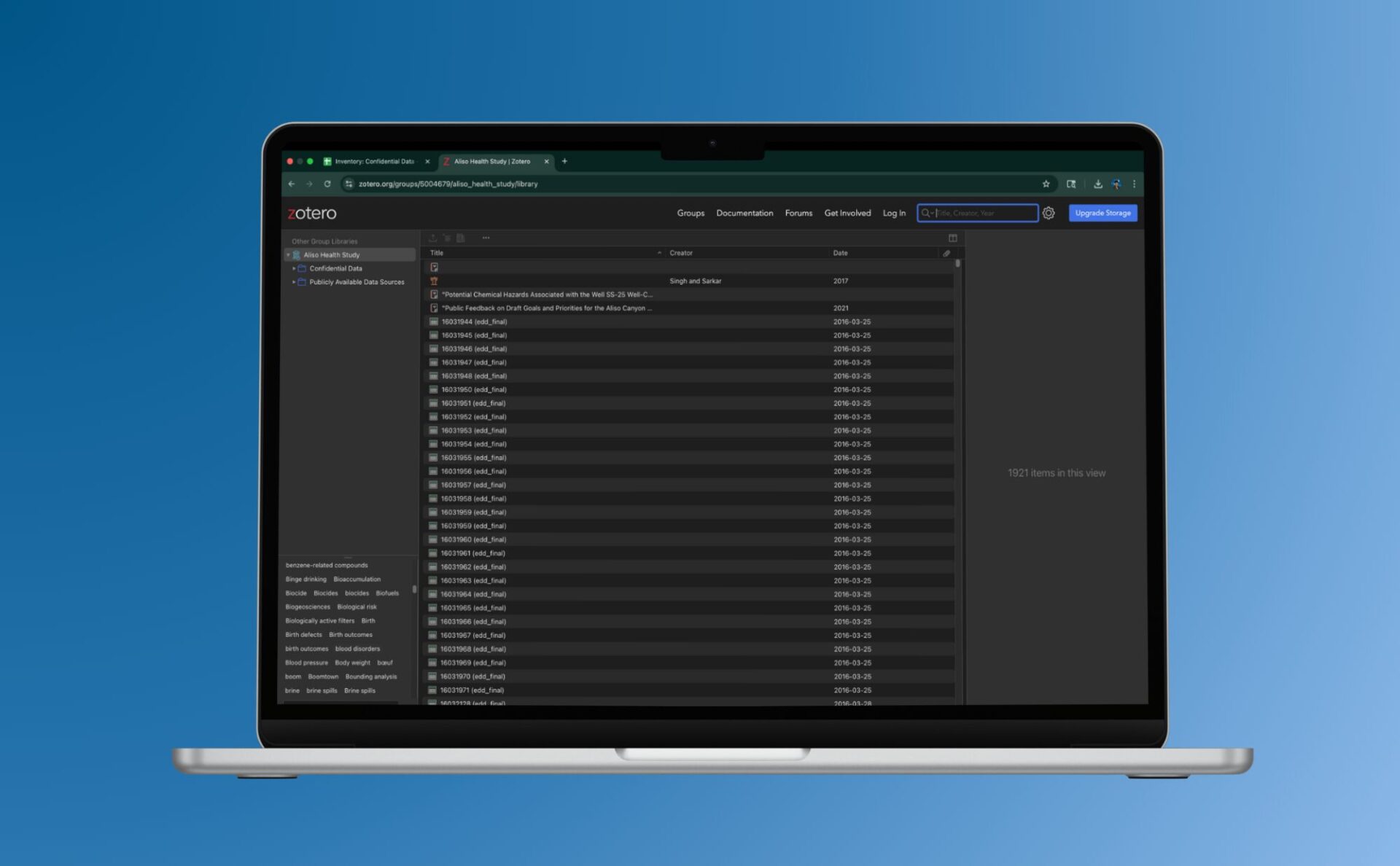The height and width of the screenshot is (866, 1400).
Task: Select the Aliso Health Study library row
Action: click(349, 255)
